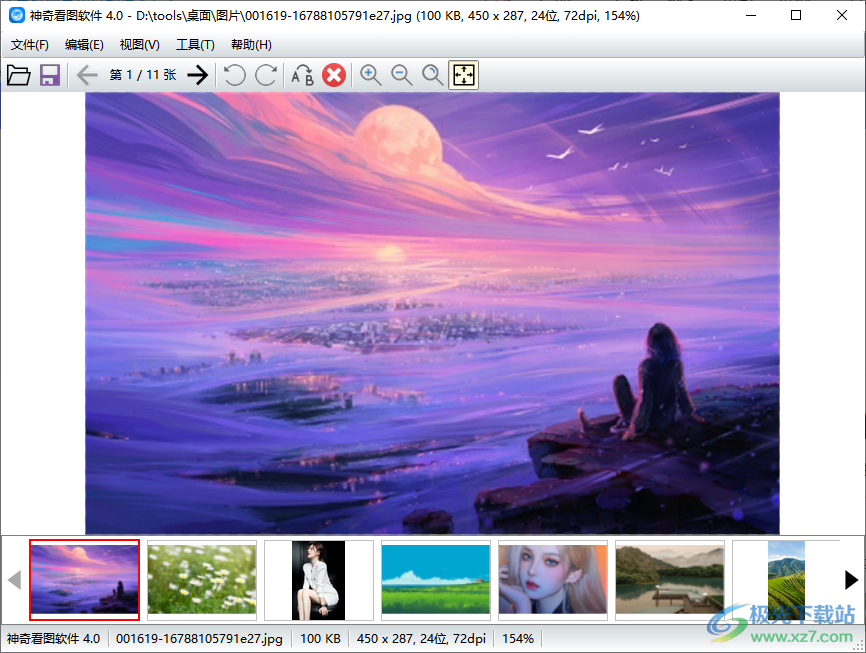
Task: Toggle the fit-to-window button
Action: (x=464, y=75)
